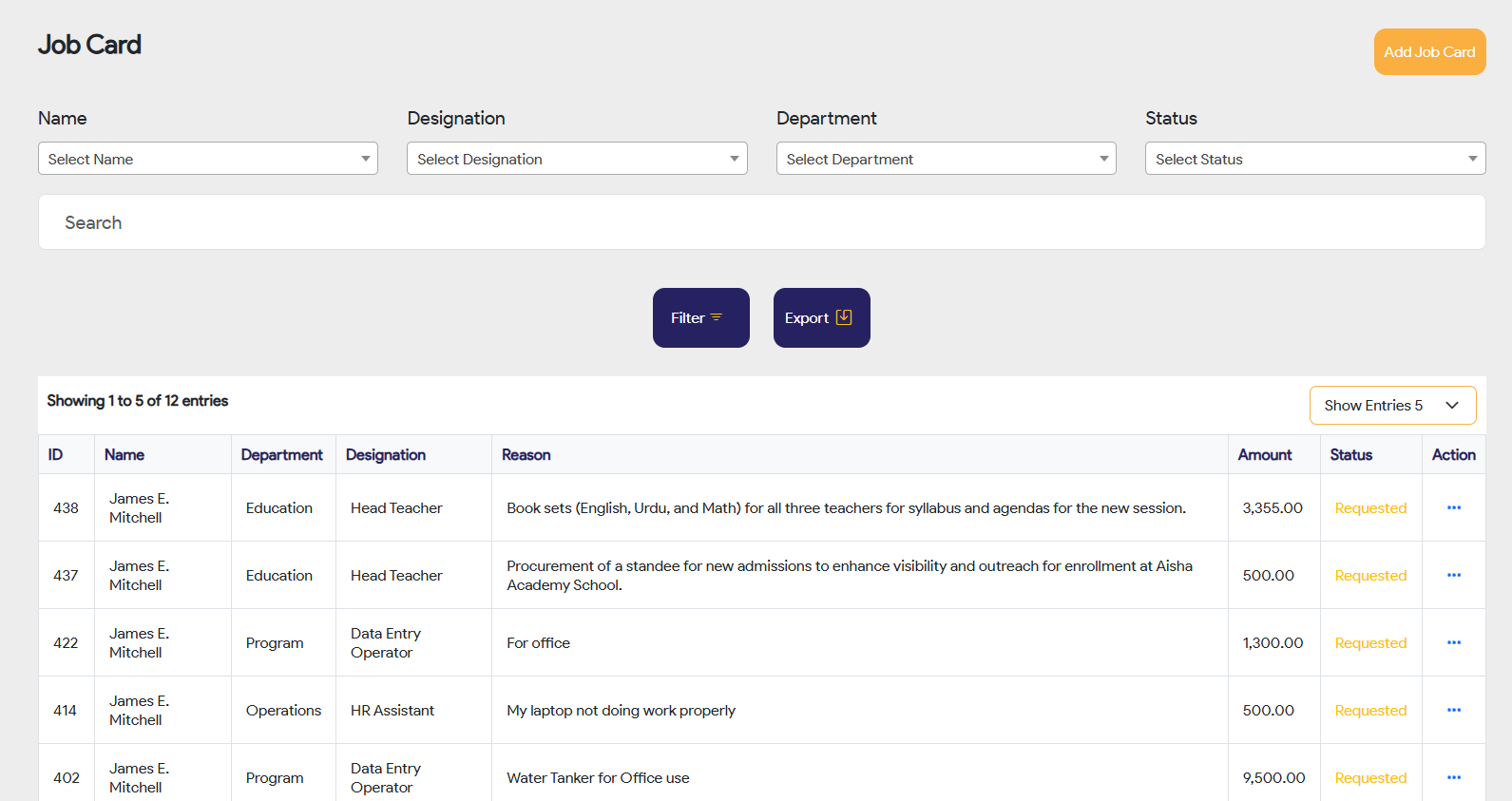
Task: Open action menu for job card 402
Action: [1453, 777]
